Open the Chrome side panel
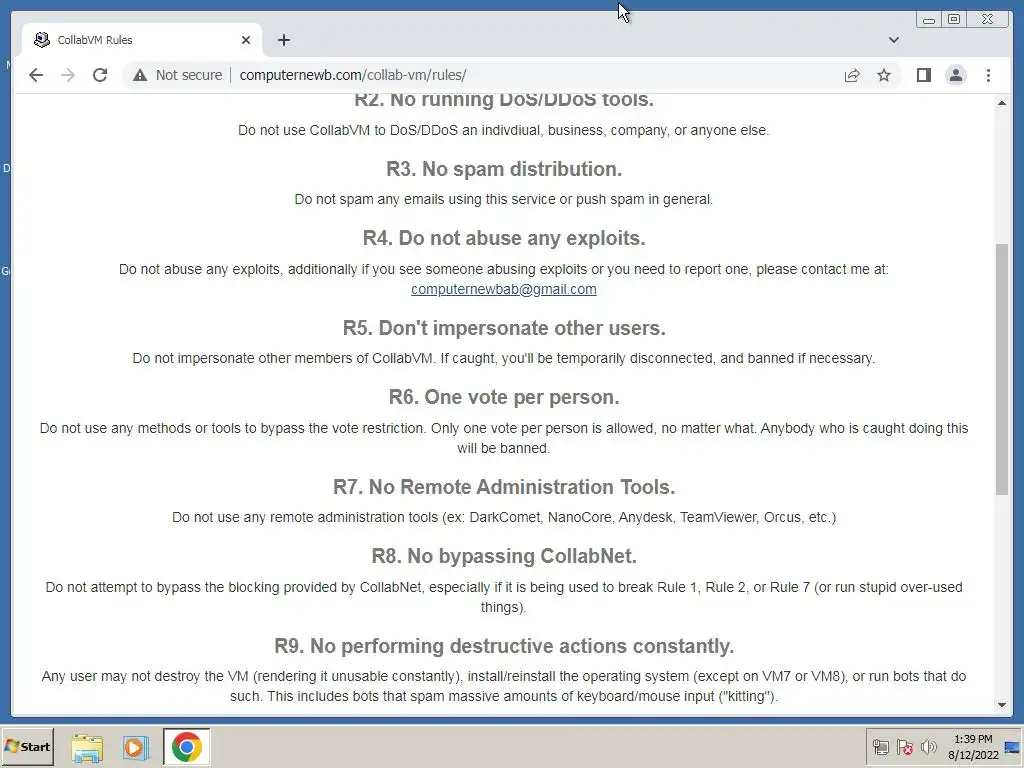Image resolution: width=1024 pixels, height=768 pixels. [x=923, y=75]
